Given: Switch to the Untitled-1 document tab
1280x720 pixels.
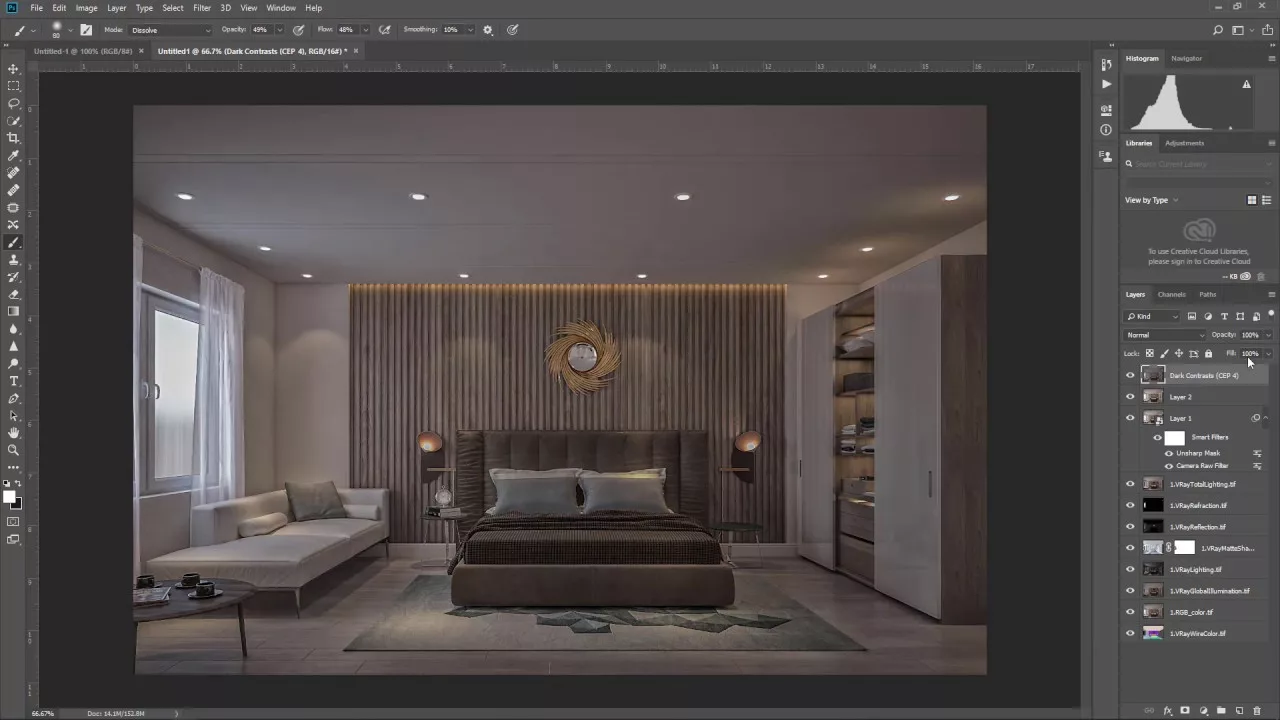Looking at the screenshot, I should [x=83, y=51].
